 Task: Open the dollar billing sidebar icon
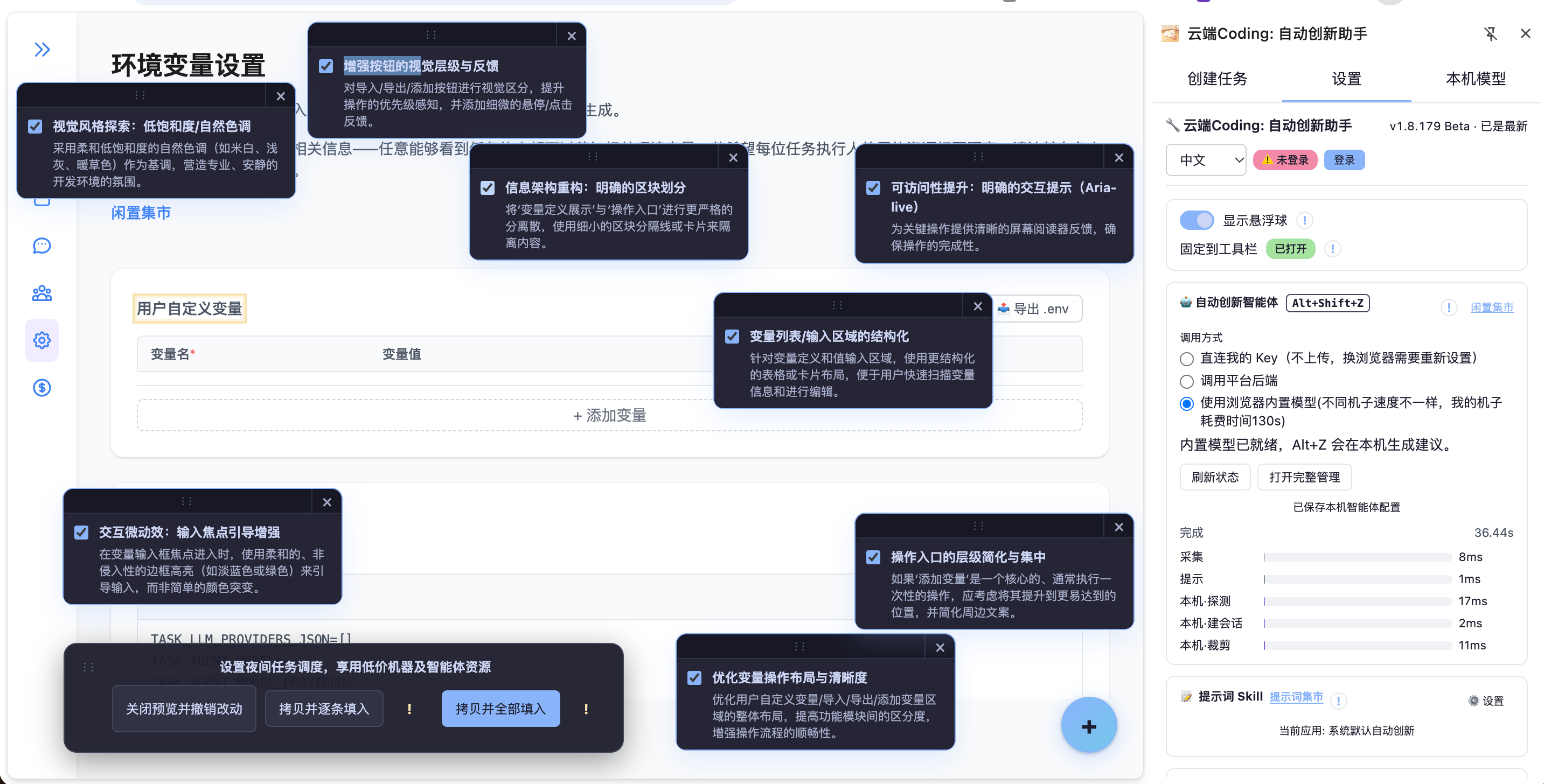42,388
